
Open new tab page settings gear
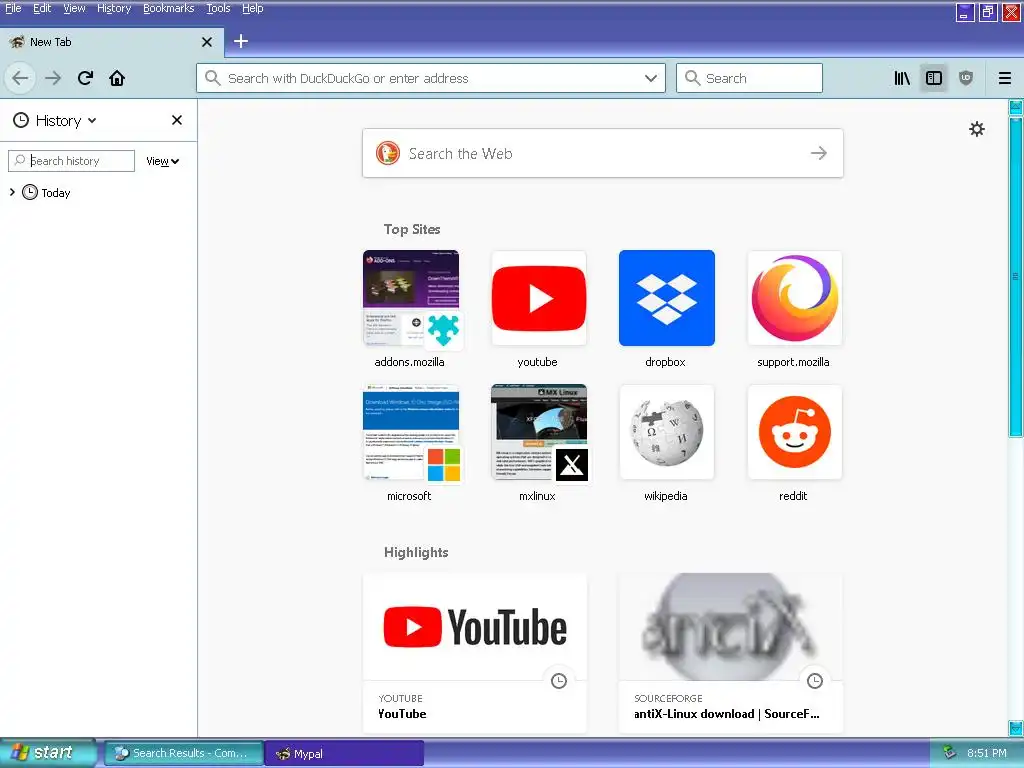976,129
